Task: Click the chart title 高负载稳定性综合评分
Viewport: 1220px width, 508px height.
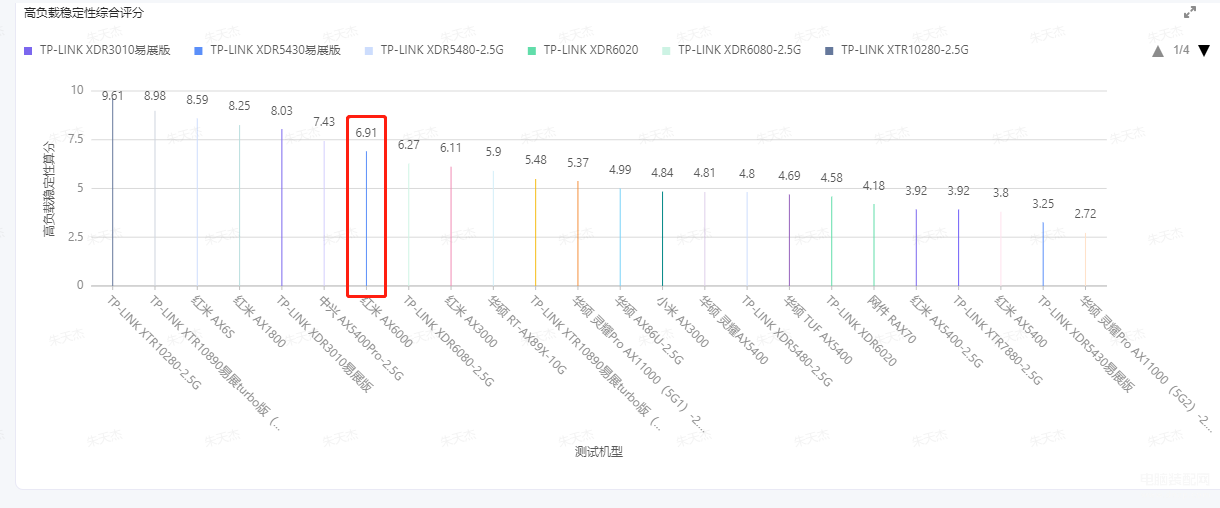Action: tap(84, 13)
